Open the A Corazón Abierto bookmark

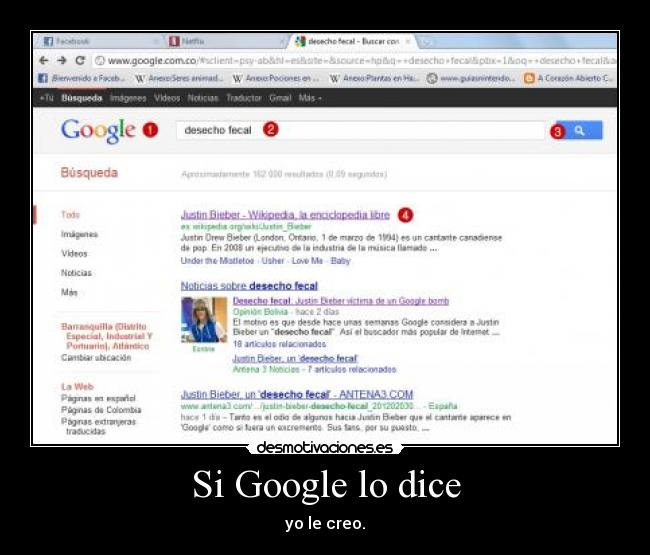click(568, 78)
